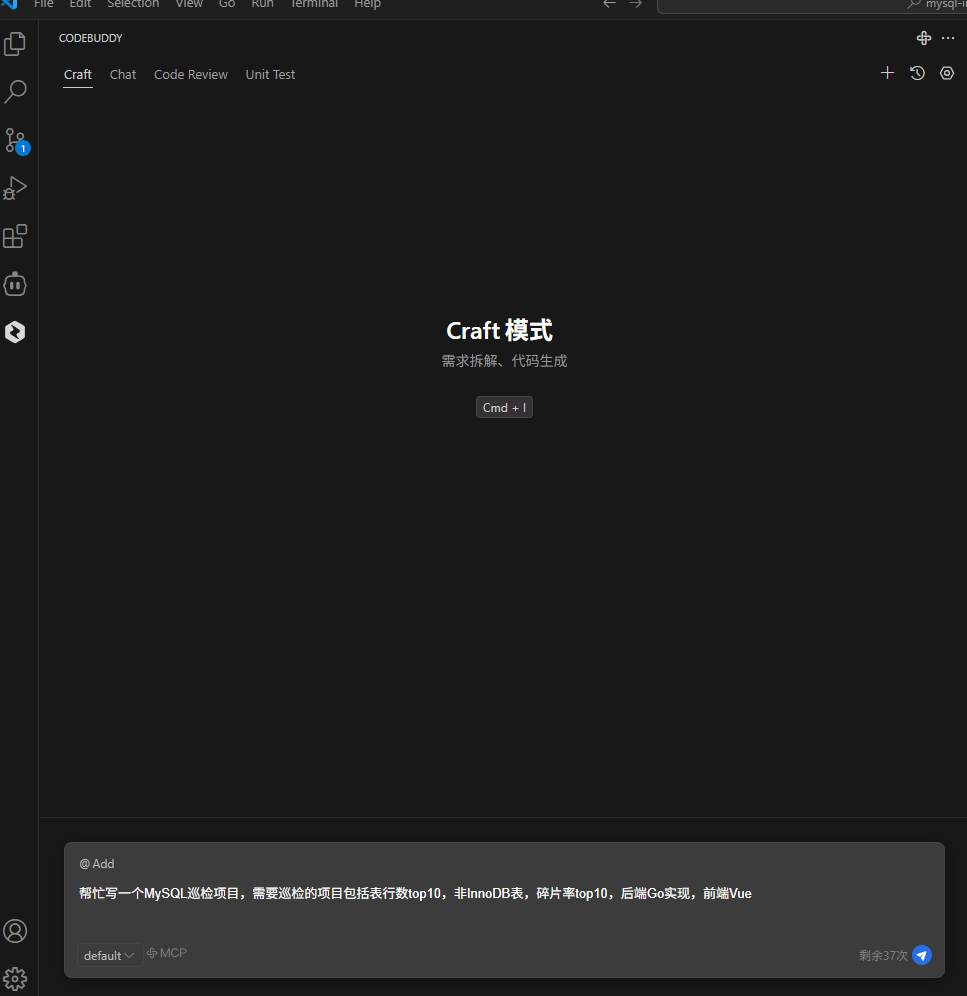967x996 pixels.
Task: Open the Help menu
Action: 367,4
